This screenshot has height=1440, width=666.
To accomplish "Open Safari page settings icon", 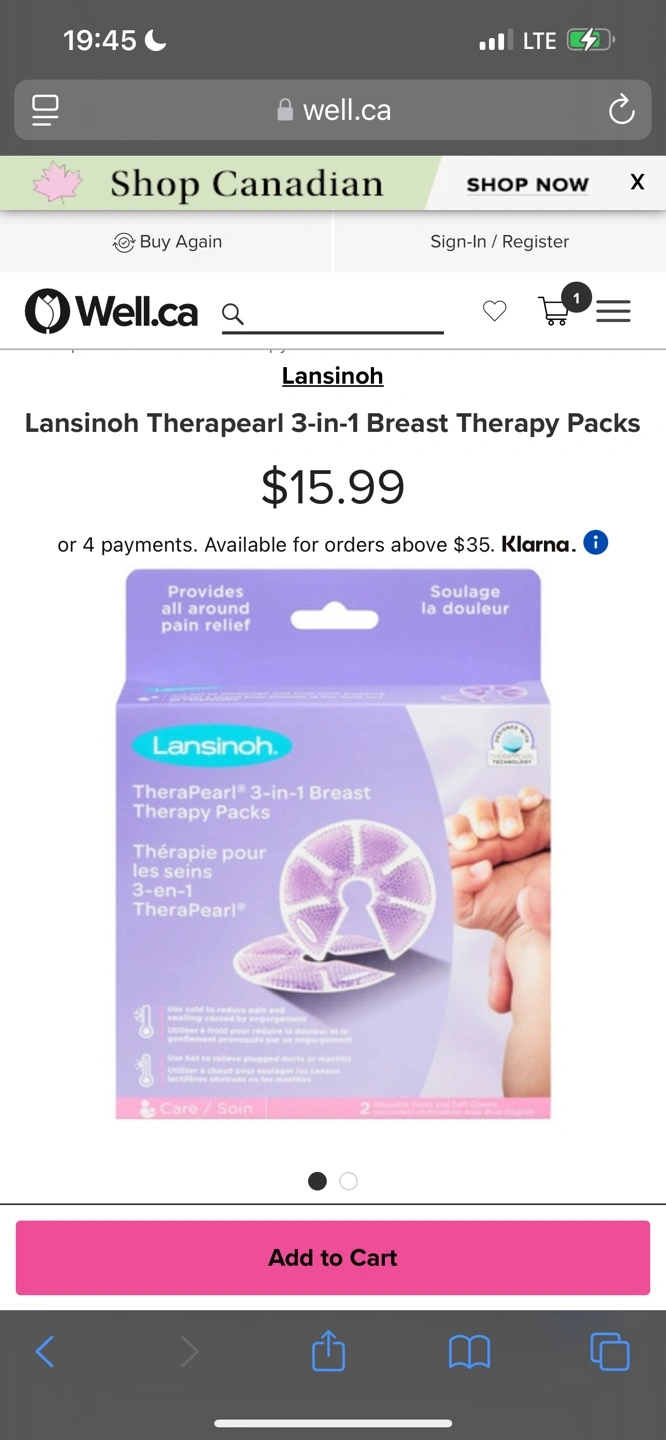I will point(45,110).
